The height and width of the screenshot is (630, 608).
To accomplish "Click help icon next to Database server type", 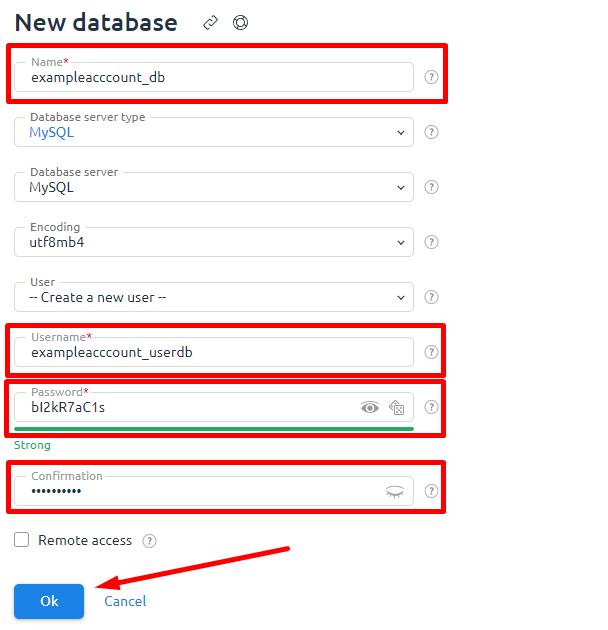I will pyautogui.click(x=431, y=132).
